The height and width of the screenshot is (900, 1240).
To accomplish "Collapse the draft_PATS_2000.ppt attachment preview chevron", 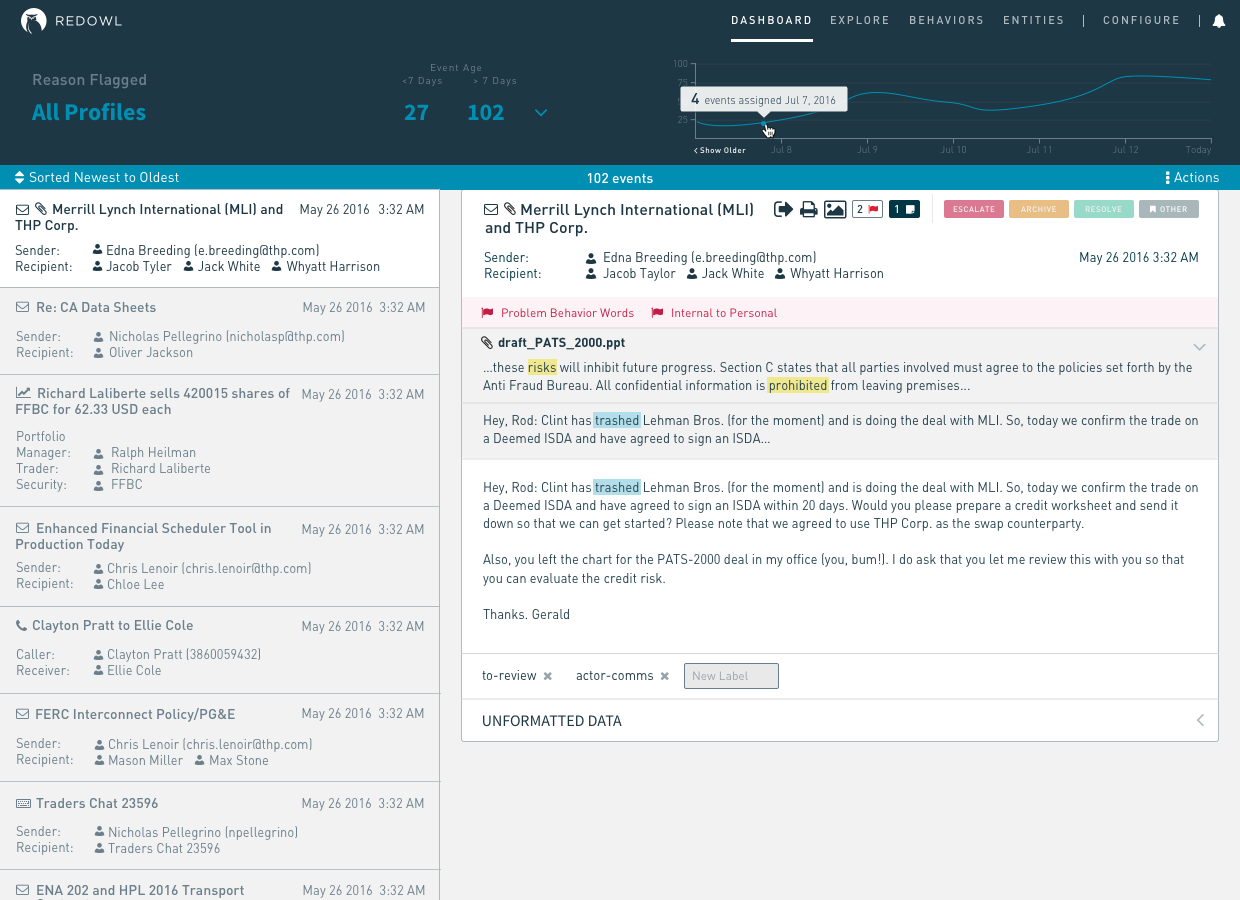I will (x=1199, y=346).
